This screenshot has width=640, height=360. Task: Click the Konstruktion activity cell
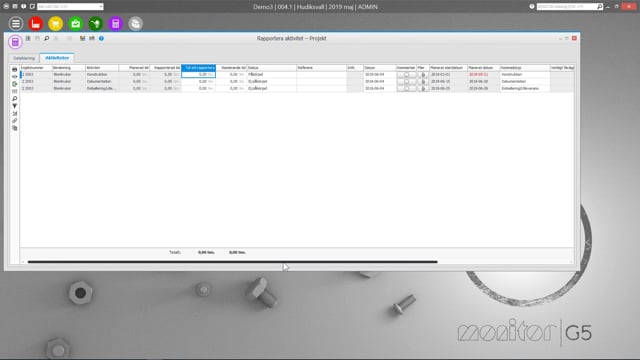coord(102,75)
